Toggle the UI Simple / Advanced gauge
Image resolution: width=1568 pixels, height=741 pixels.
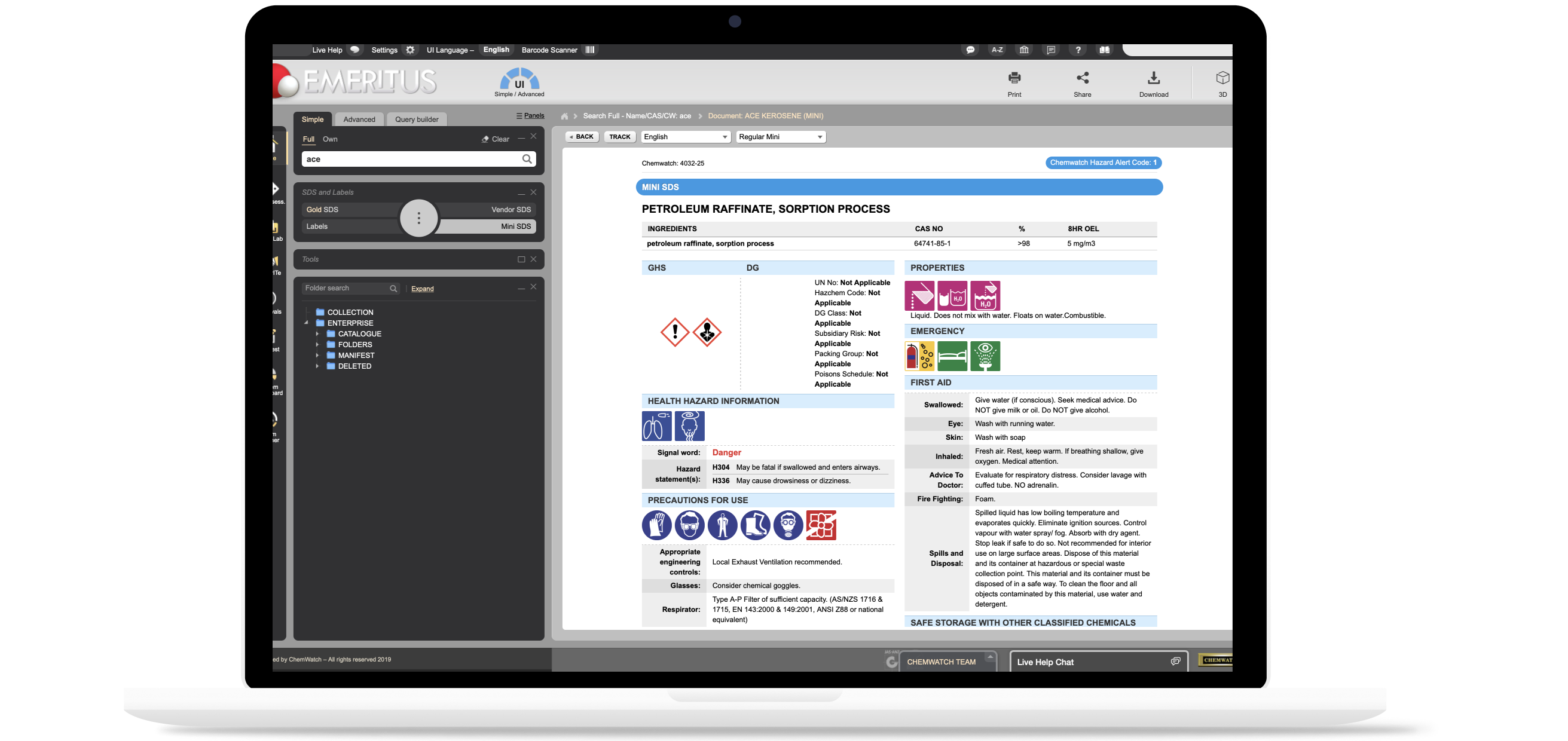point(519,82)
